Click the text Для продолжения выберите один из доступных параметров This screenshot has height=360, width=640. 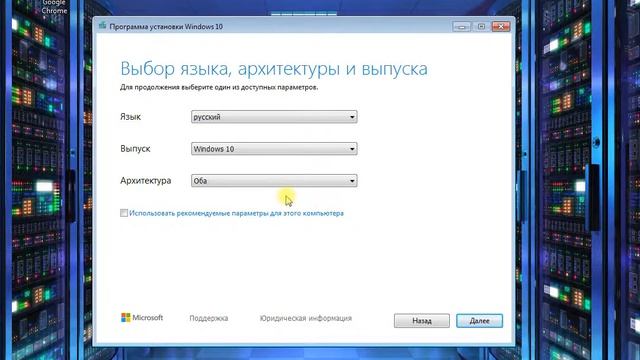(219, 87)
